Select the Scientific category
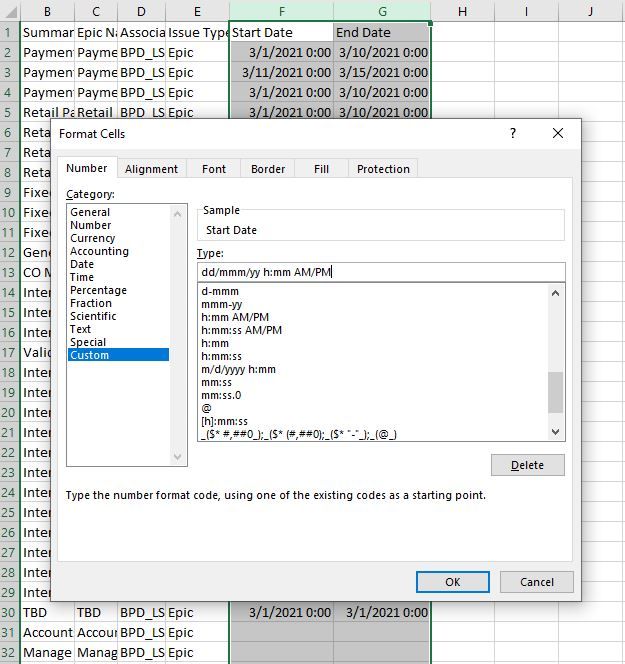The width and height of the screenshot is (625, 664). (119, 316)
